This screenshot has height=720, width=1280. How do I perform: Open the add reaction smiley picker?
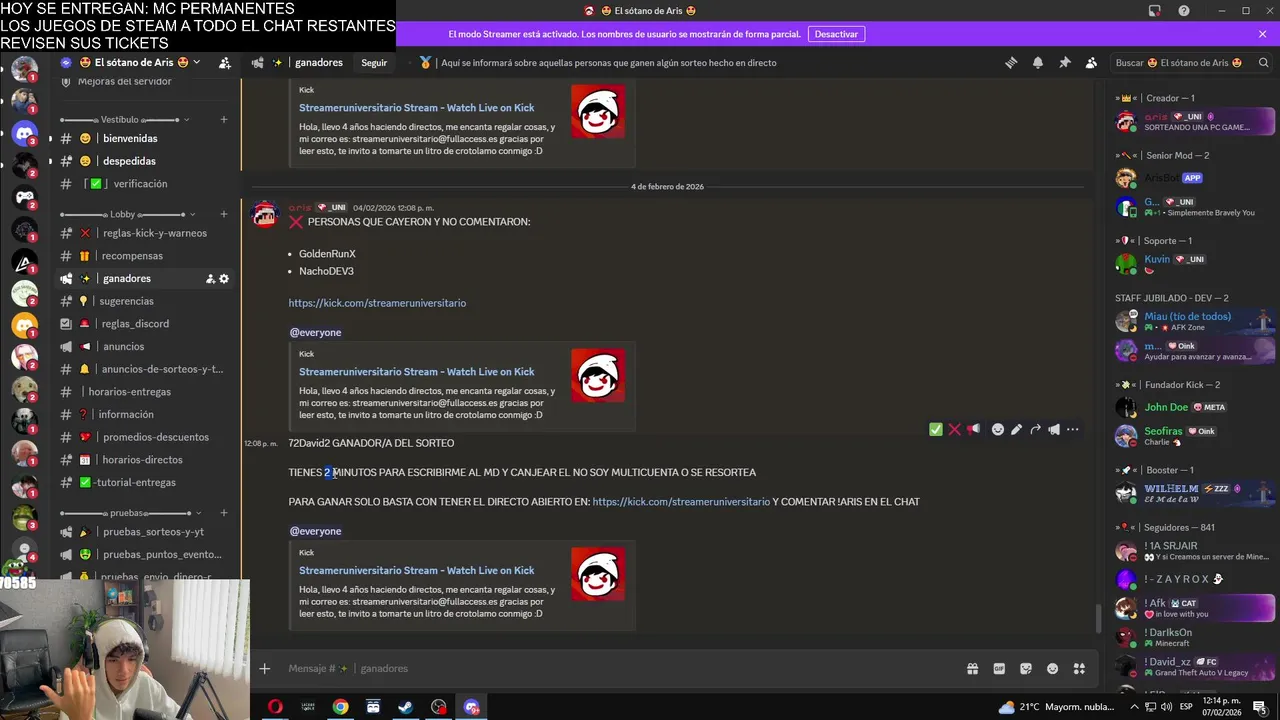point(997,429)
